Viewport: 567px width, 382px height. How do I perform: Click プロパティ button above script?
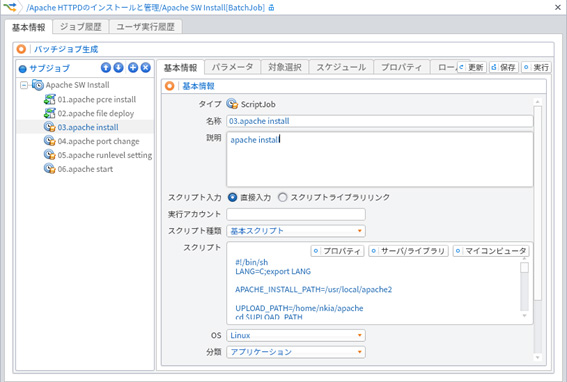pos(337,251)
